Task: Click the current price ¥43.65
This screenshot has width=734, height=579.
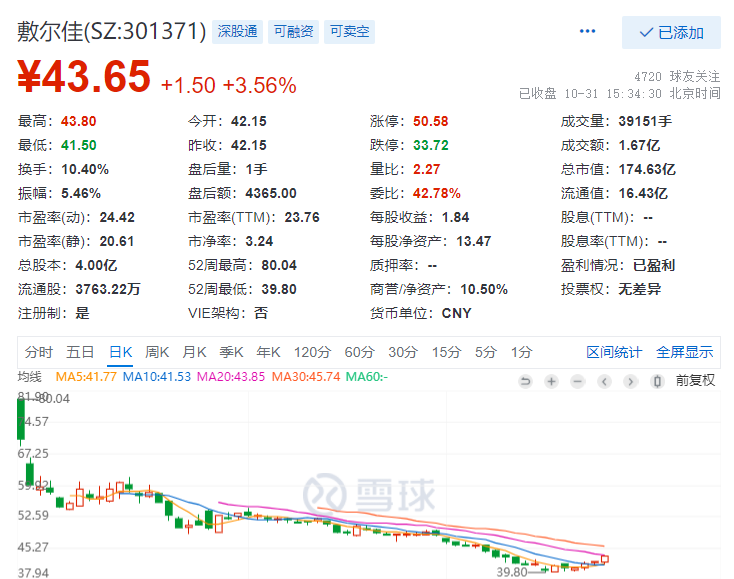Action: (x=84, y=76)
